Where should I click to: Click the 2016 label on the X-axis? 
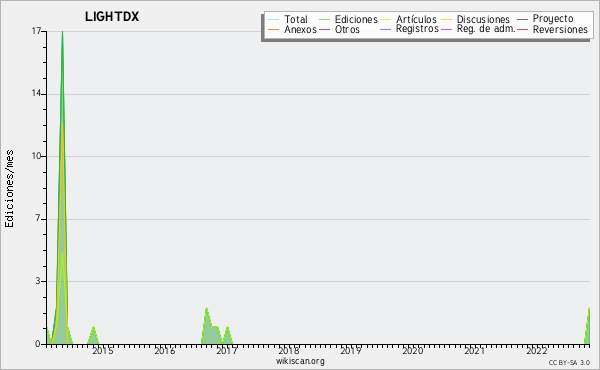point(165,351)
